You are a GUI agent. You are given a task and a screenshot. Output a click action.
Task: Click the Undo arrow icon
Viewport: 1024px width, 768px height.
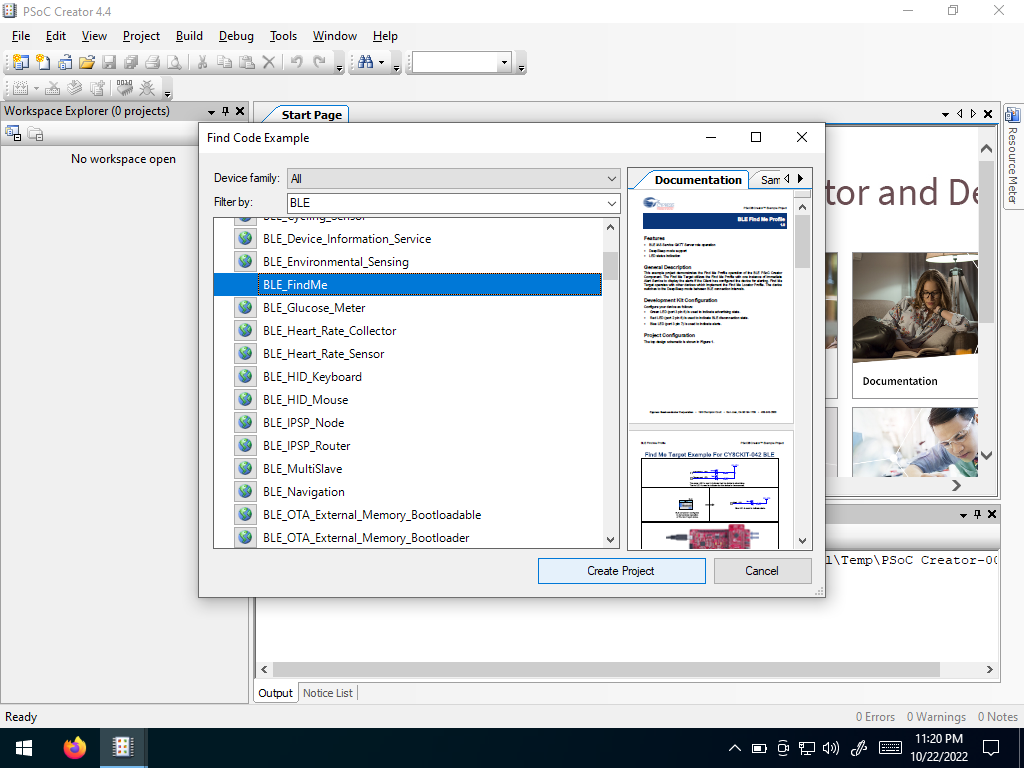click(296, 62)
